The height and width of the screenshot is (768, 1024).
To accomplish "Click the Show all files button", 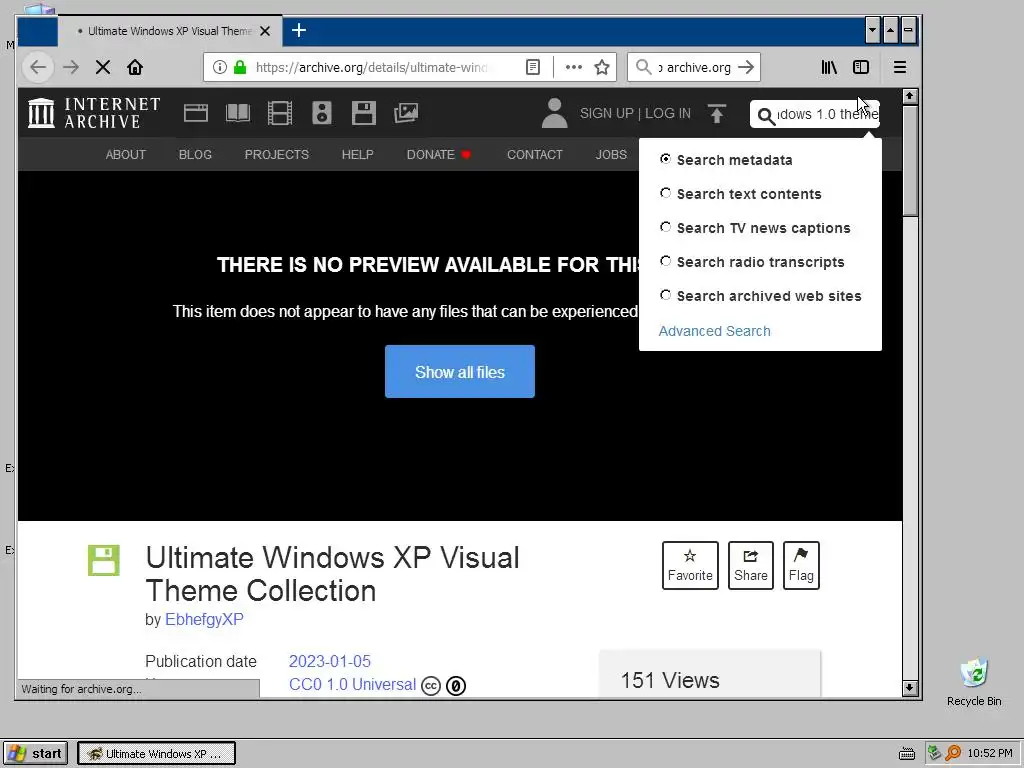I will [x=460, y=372].
